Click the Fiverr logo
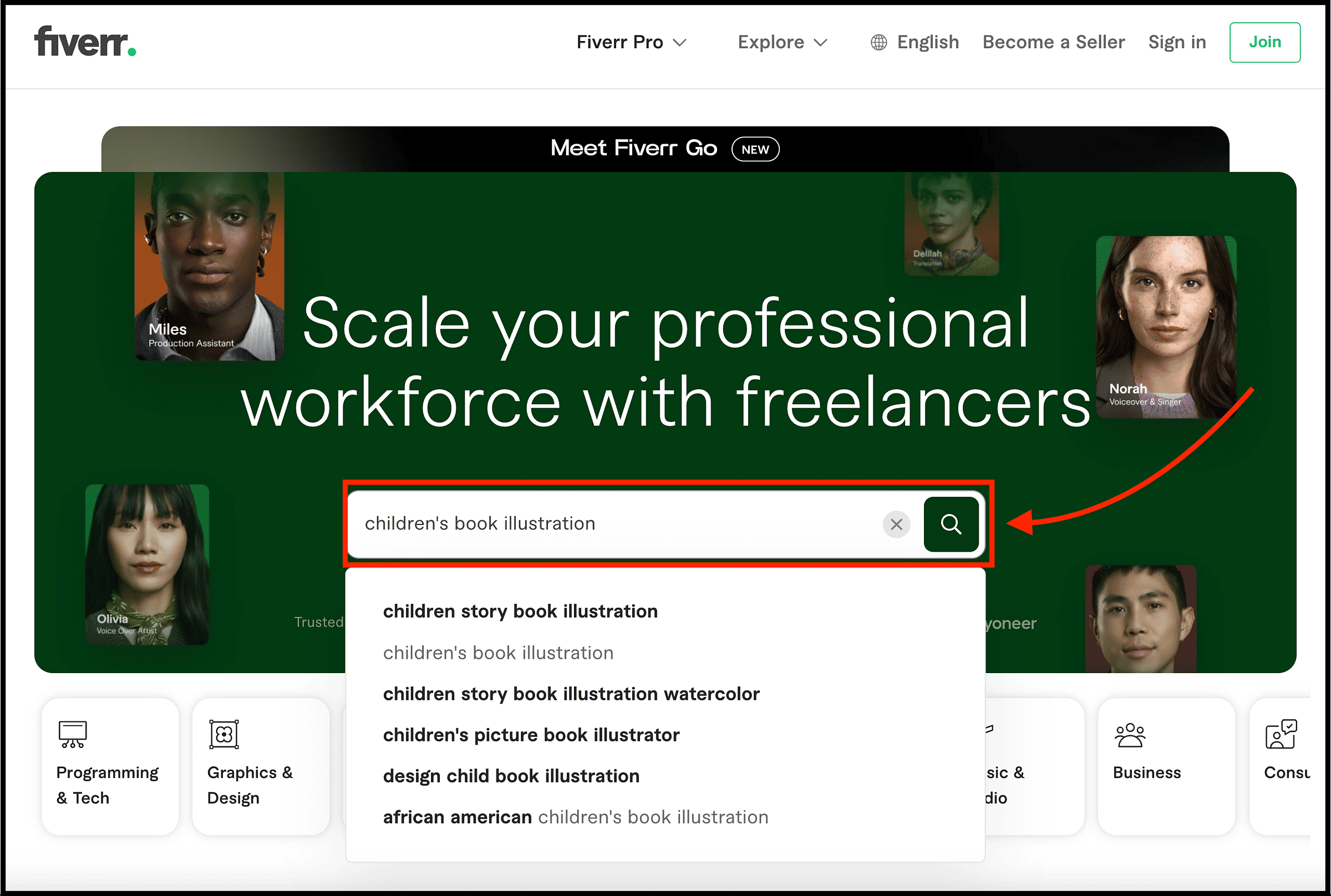1331x896 pixels. point(85,42)
